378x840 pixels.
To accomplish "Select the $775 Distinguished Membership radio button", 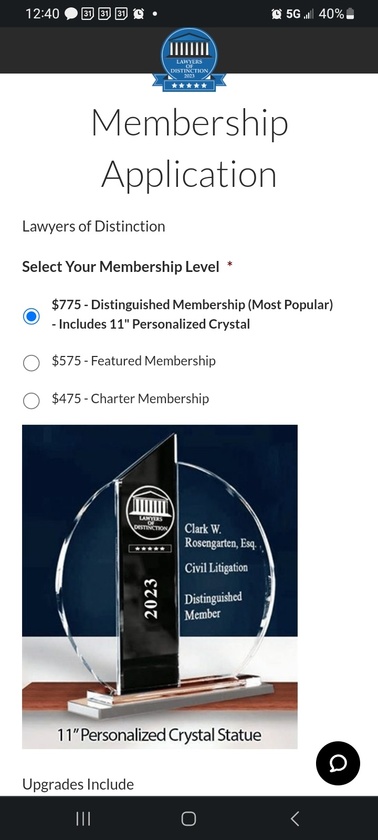I will click(31, 316).
